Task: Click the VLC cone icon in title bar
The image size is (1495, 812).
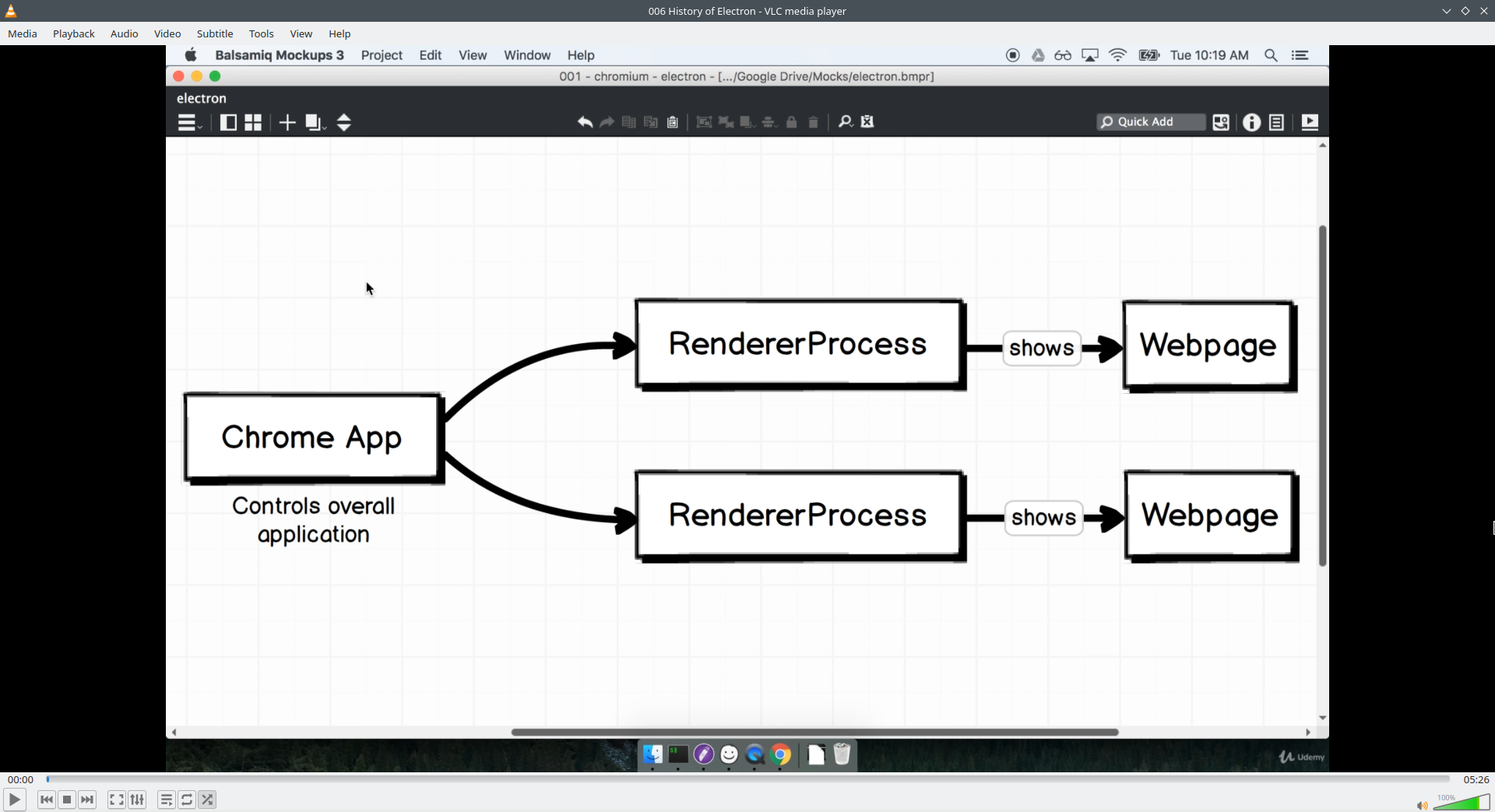Action: pos(11,11)
